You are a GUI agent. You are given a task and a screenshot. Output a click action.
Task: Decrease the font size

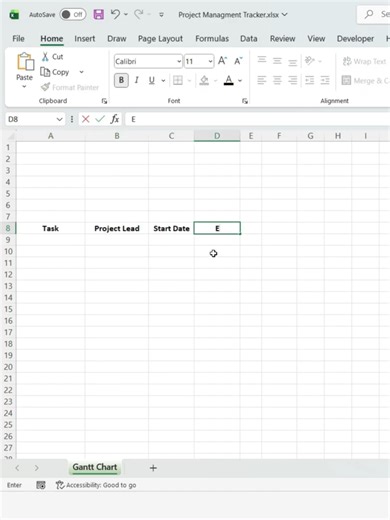(238, 61)
